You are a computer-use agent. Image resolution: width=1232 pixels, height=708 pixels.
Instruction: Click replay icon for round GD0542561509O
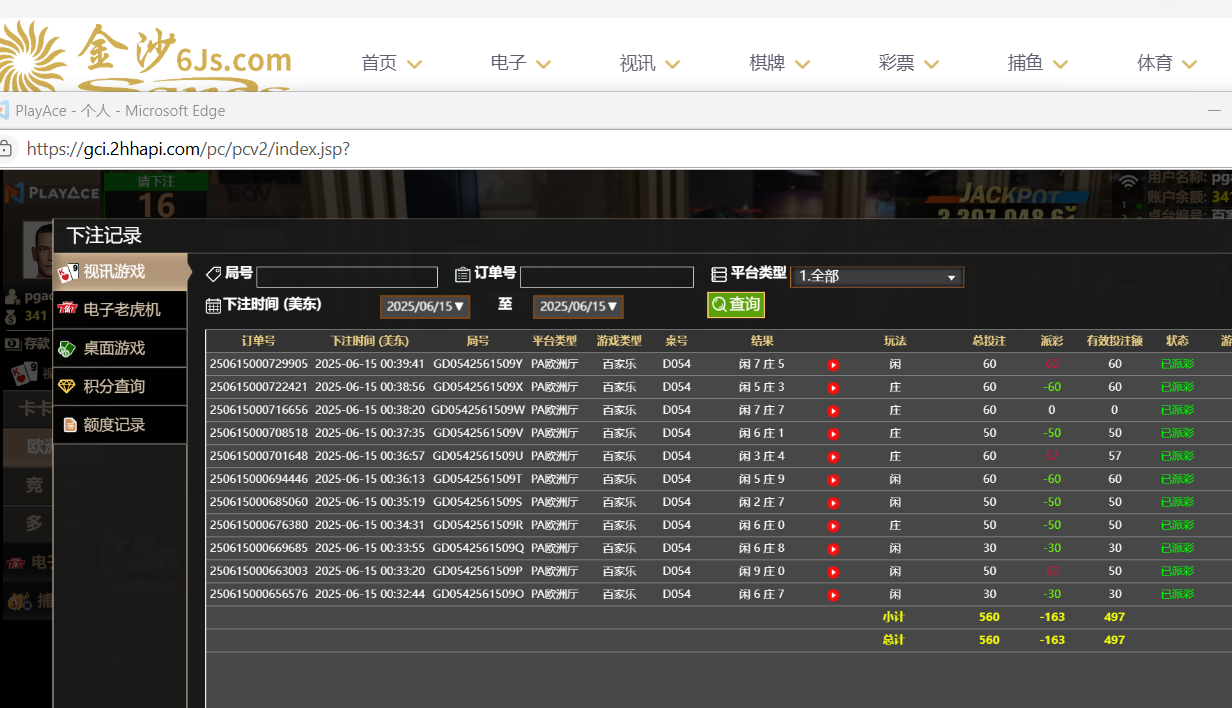click(833, 595)
